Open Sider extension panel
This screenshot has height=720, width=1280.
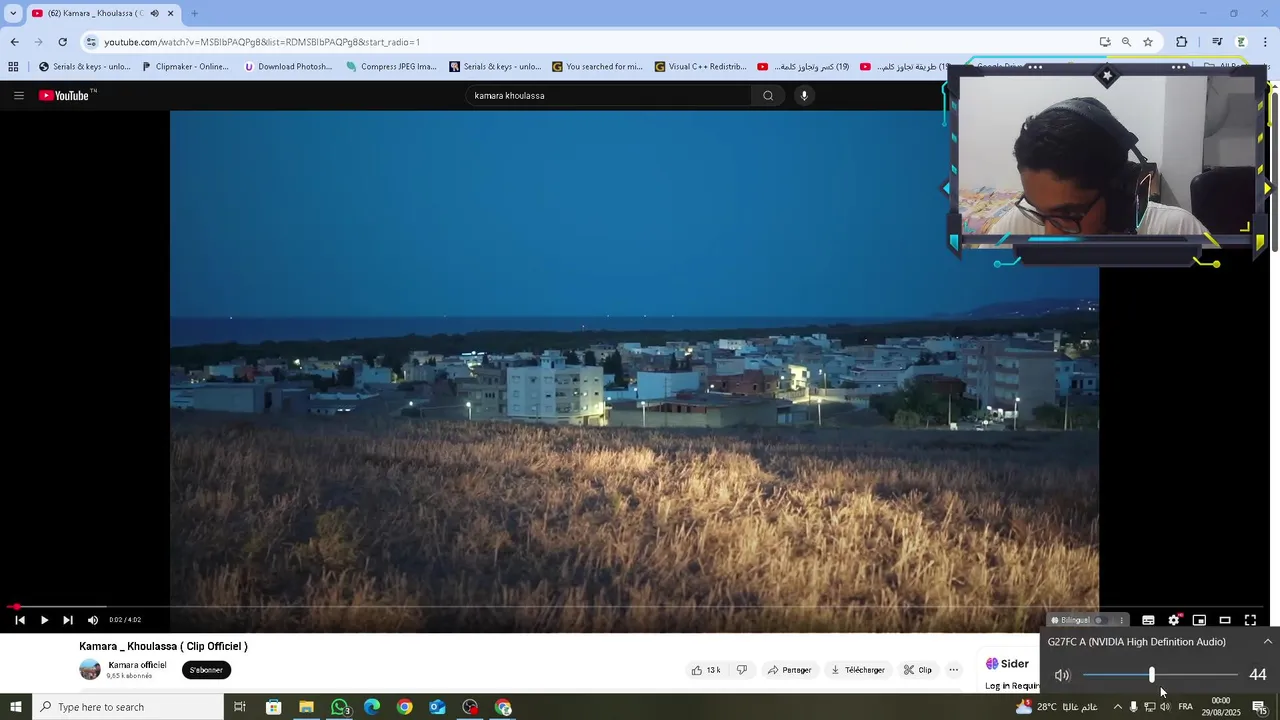click(1008, 664)
